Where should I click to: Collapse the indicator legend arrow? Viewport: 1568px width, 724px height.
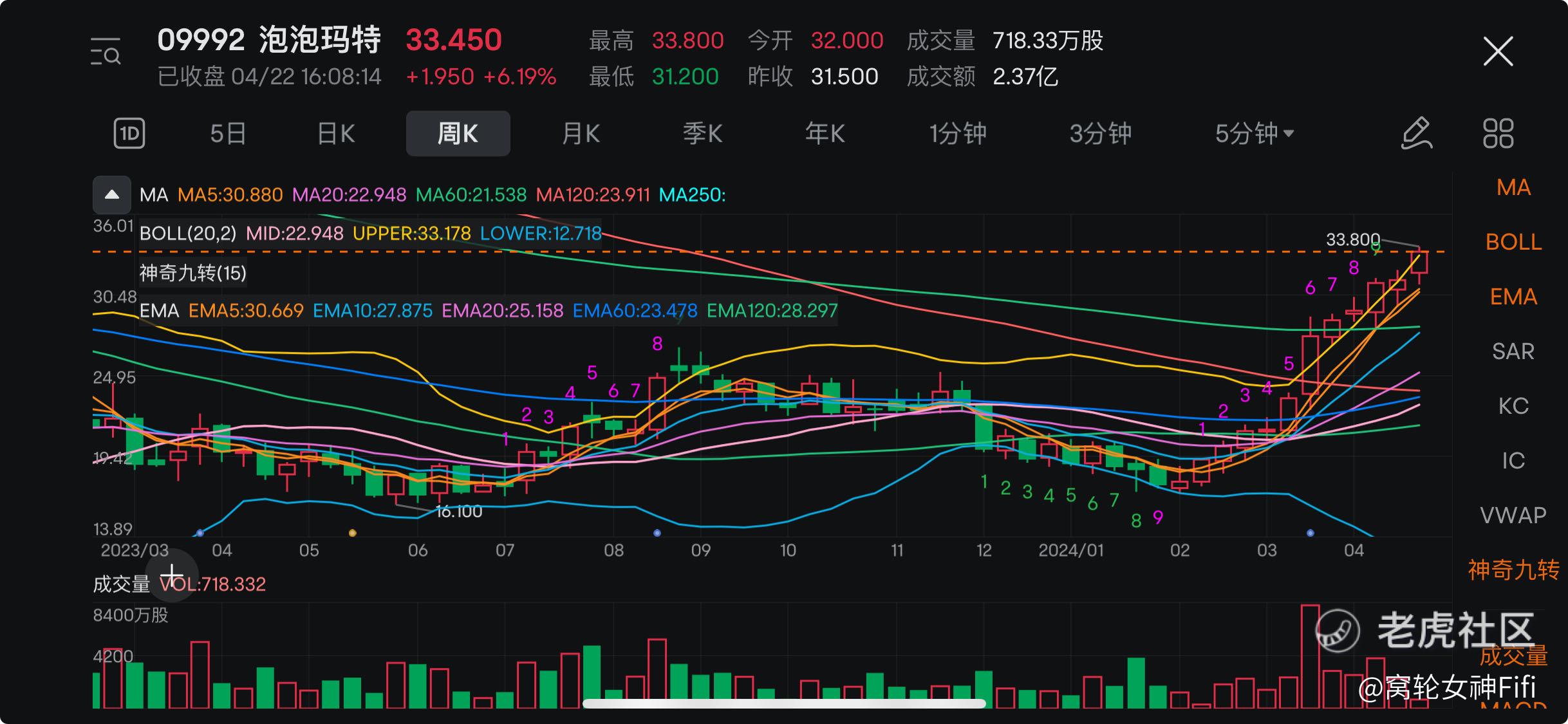(x=112, y=195)
